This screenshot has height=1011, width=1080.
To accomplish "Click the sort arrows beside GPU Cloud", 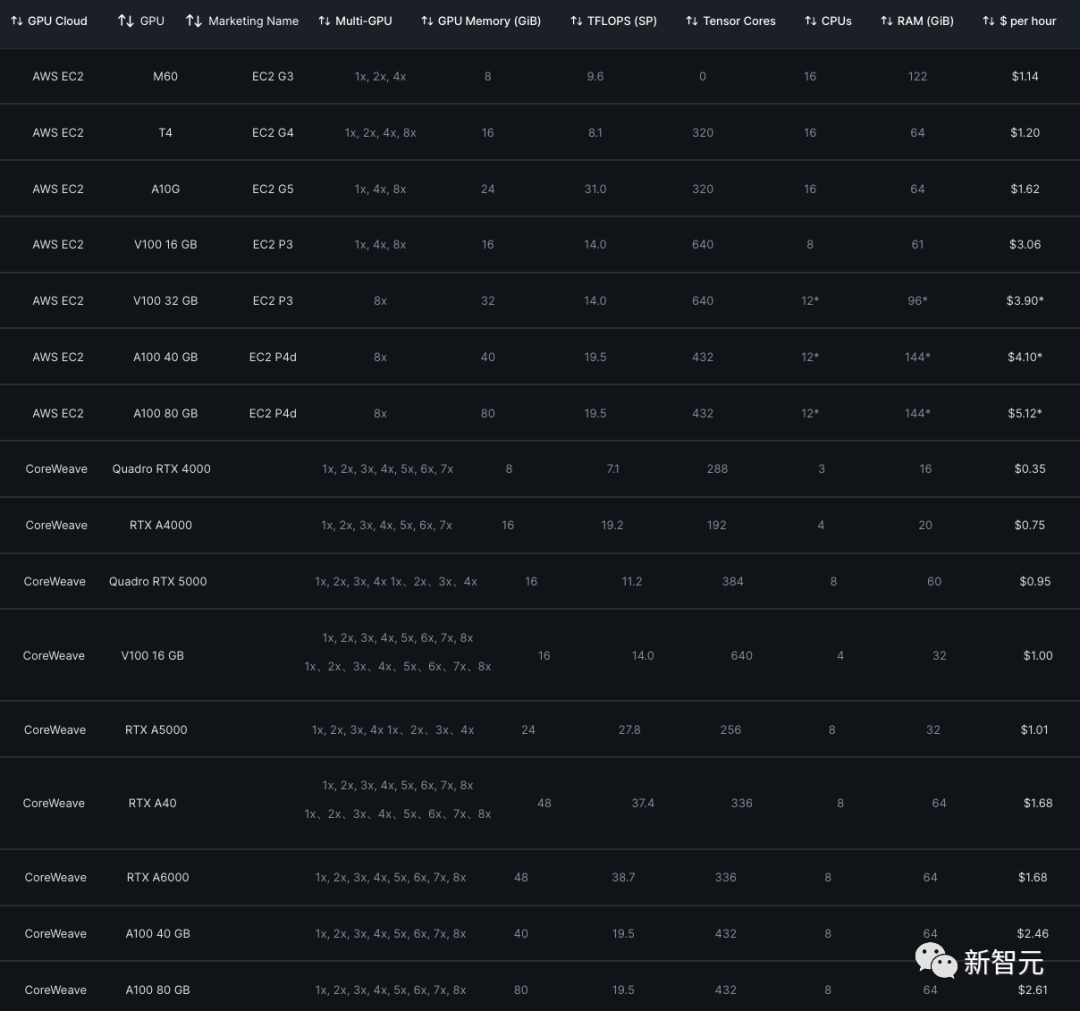I will pos(16,21).
